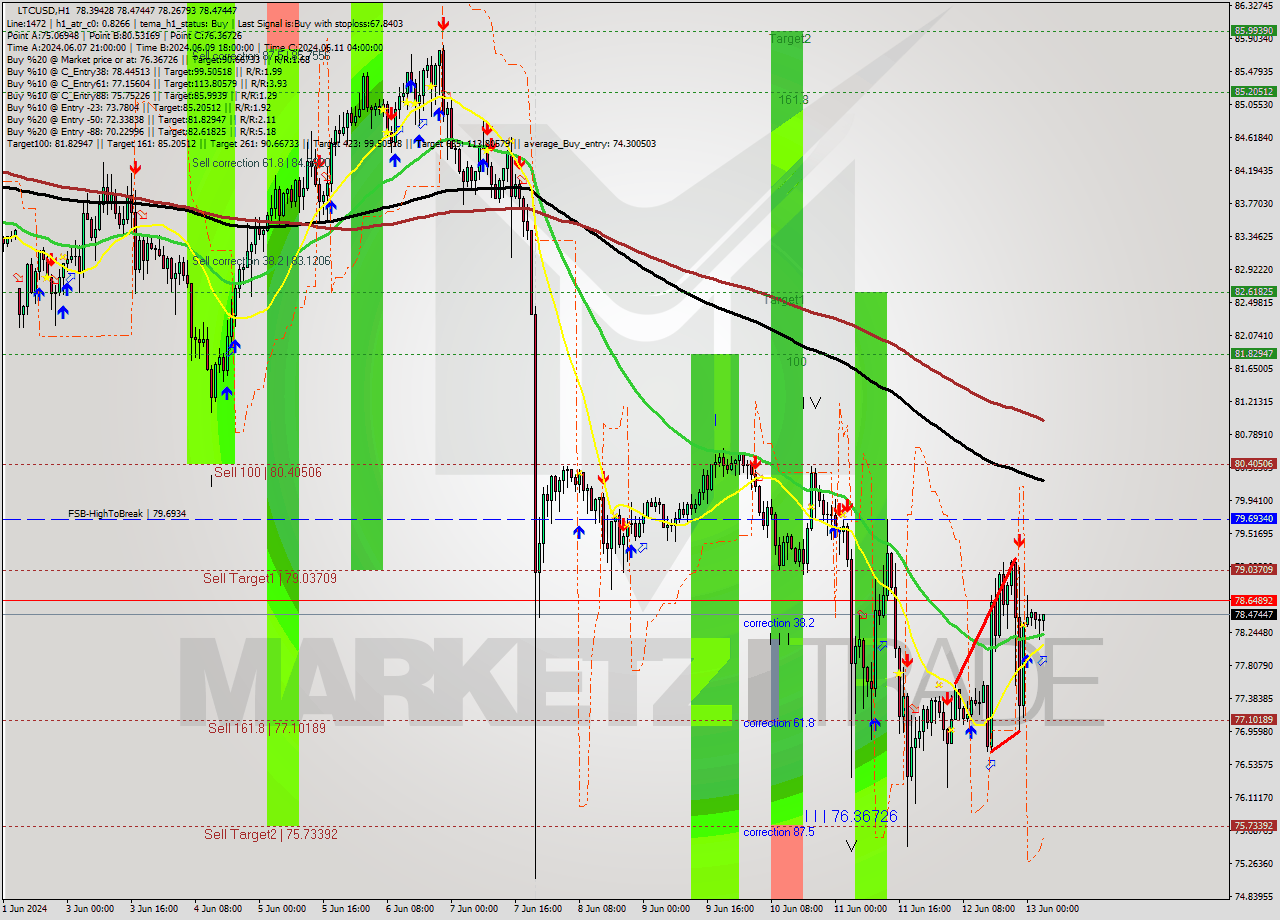The image size is (1280, 920).
Task: Select current price tag 78.47447
Action: [x=1254, y=614]
